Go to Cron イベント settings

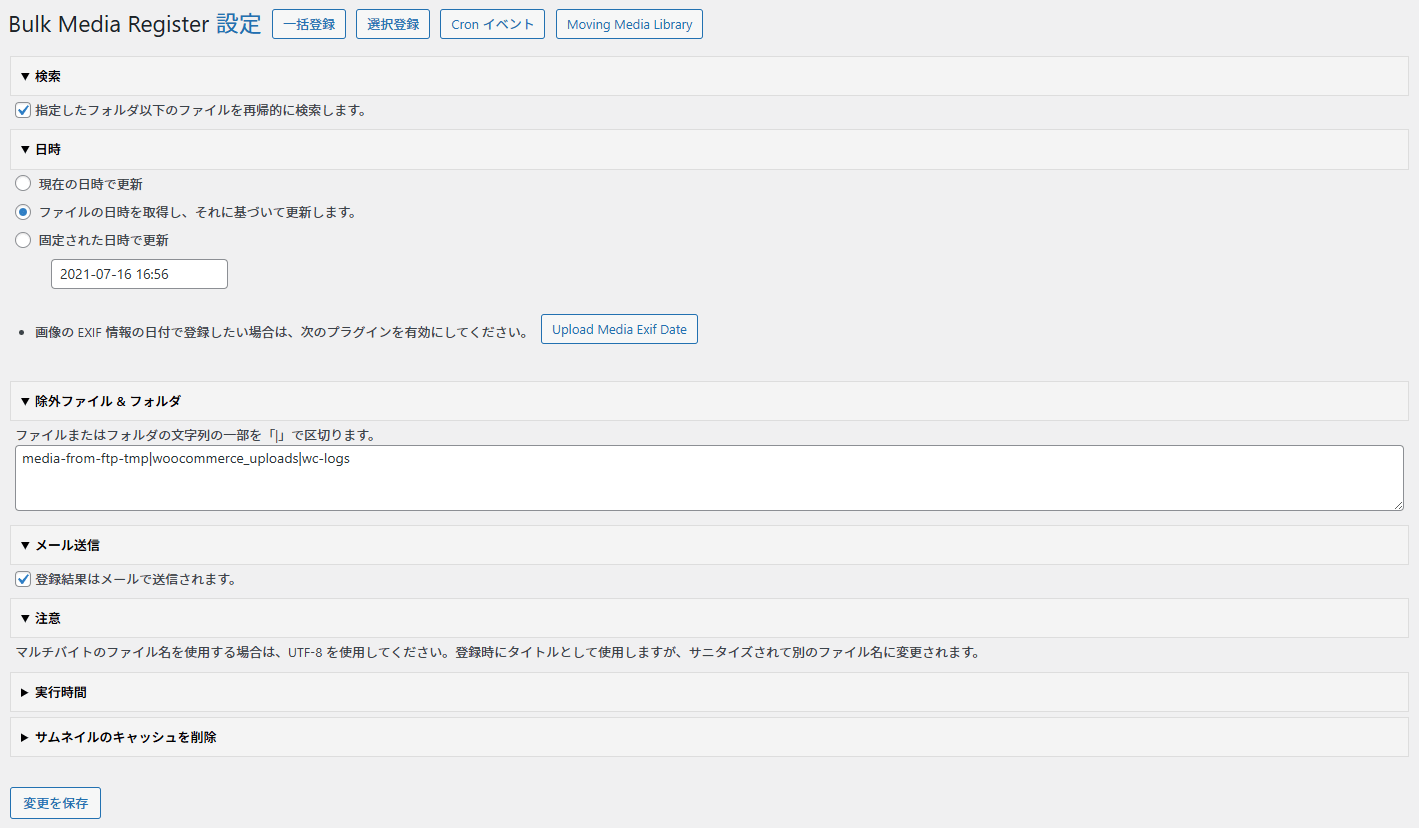pos(492,24)
